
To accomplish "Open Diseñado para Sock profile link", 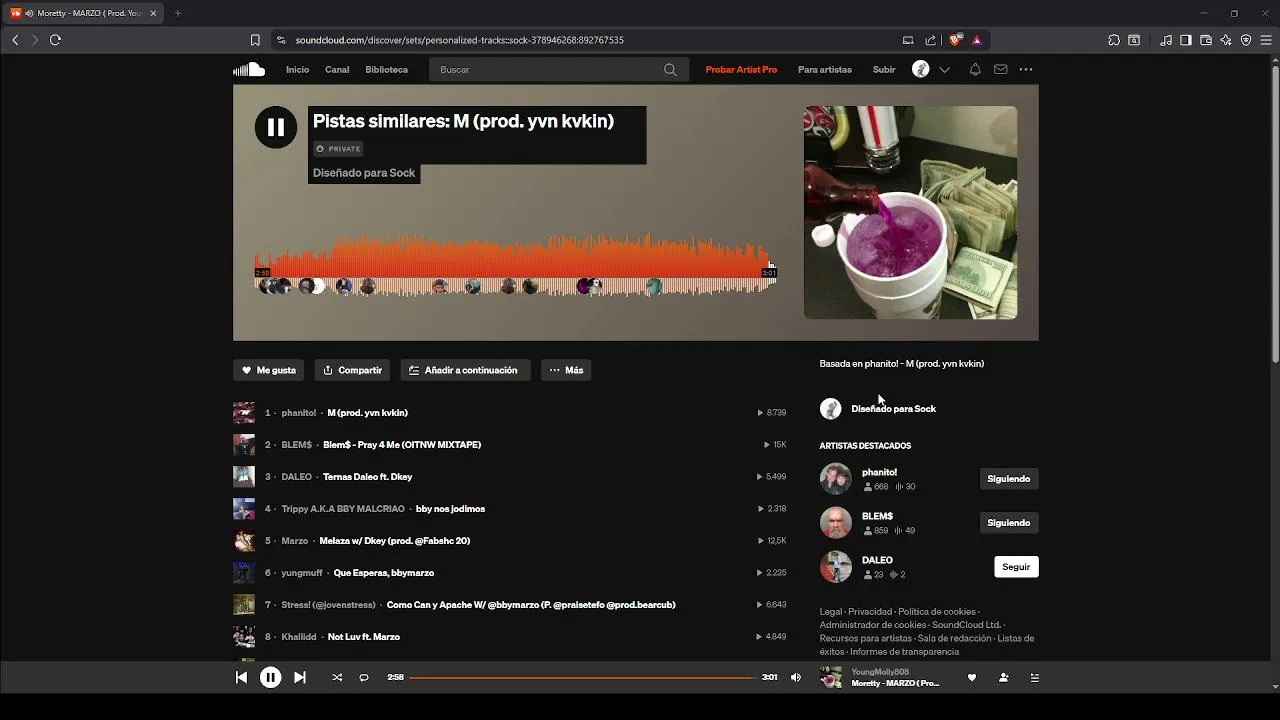I will point(893,409).
